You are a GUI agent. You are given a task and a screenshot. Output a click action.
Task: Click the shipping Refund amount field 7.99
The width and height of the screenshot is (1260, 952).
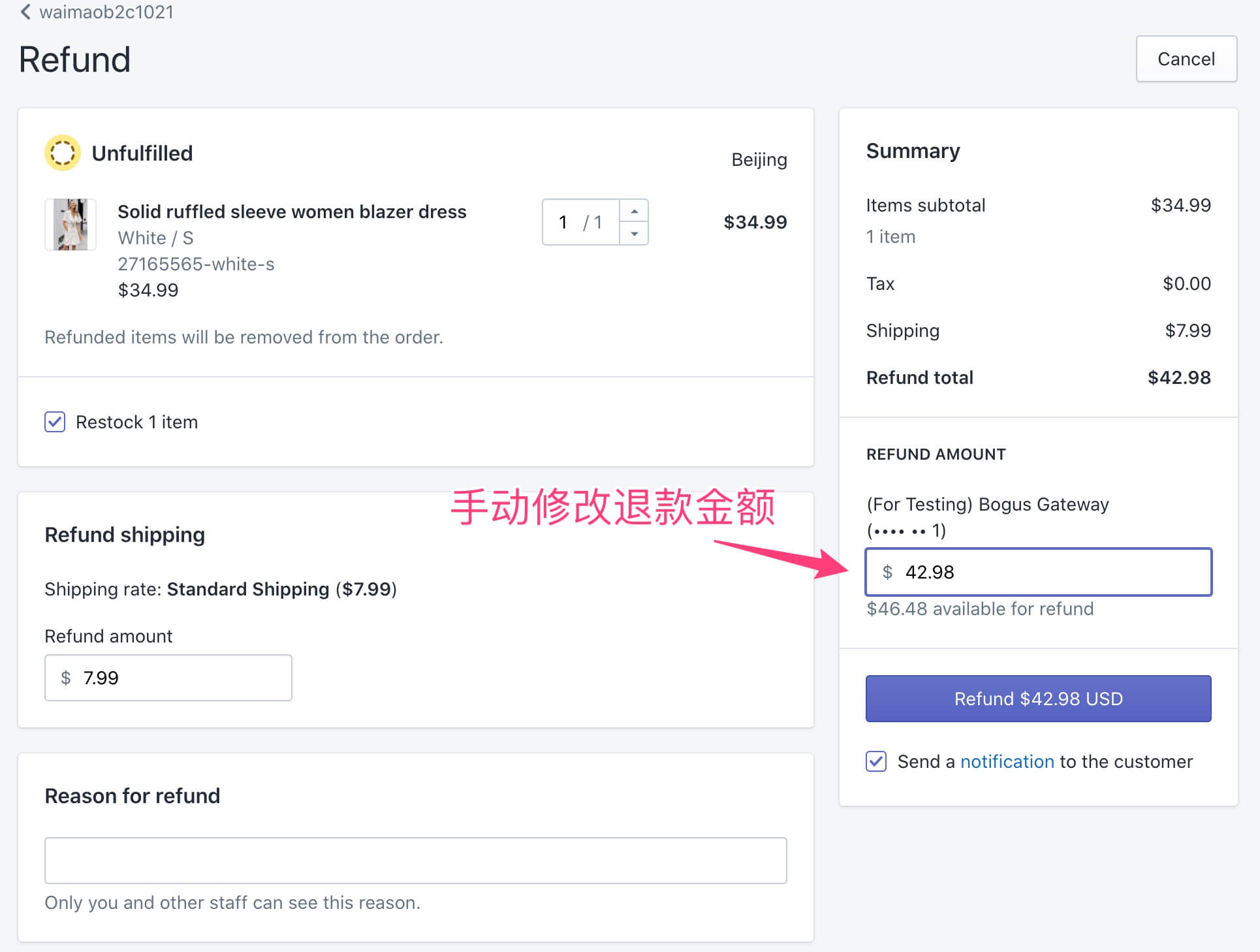click(x=168, y=678)
